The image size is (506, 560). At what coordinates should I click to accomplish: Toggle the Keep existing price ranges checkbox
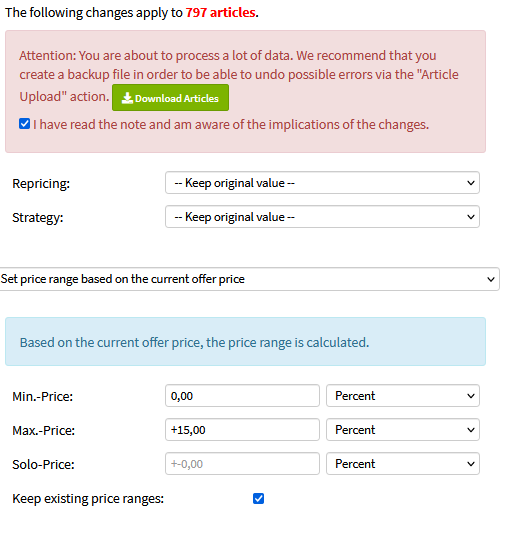pyautogui.click(x=258, y=498)
